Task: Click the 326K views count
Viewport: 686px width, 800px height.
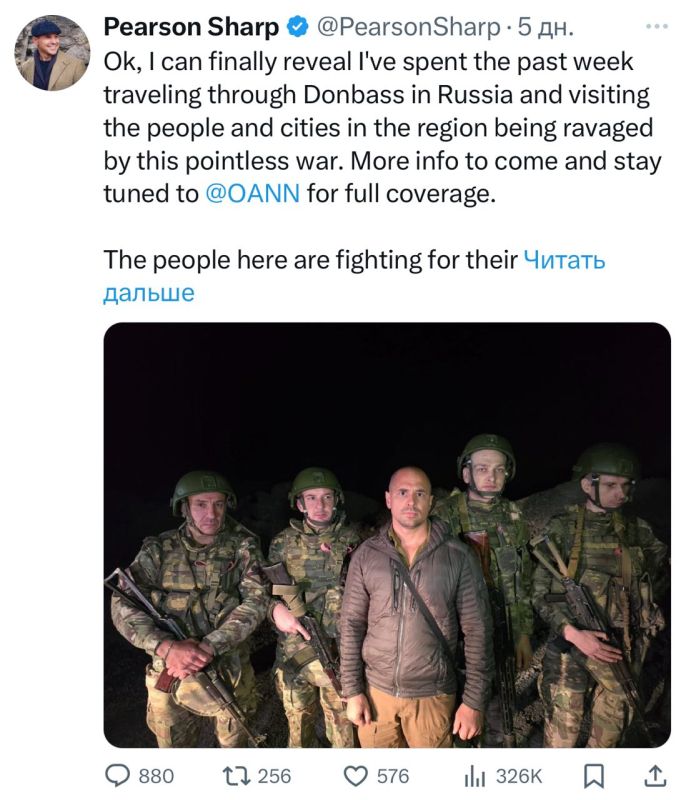Action: [519, 775]
